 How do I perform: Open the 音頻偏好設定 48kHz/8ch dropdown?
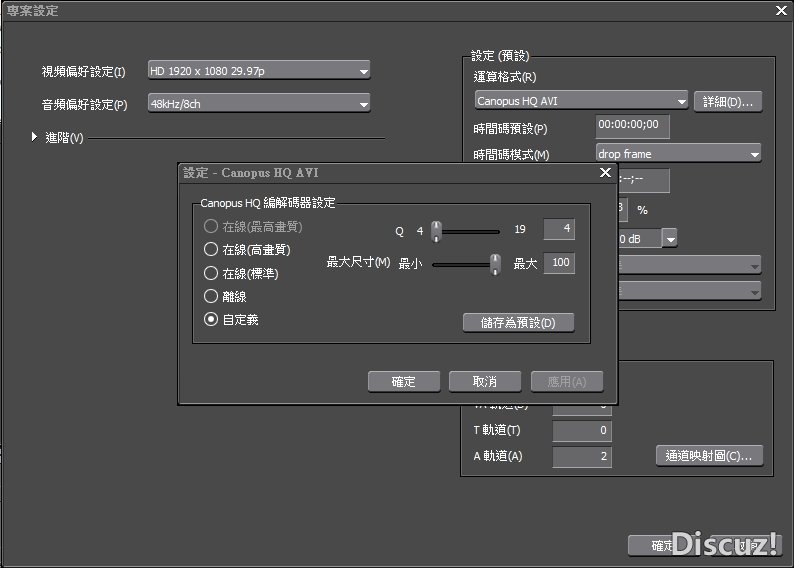coord(259,103)
